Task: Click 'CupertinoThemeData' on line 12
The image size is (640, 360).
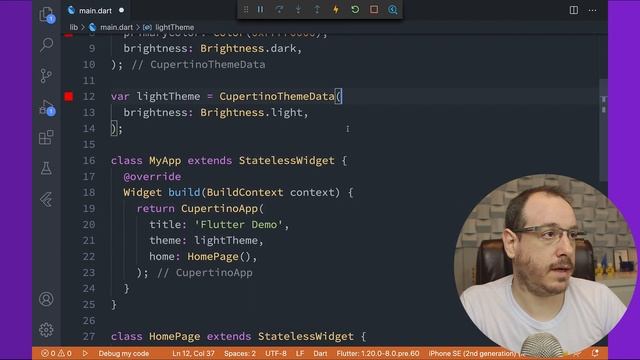Action: tap(277, 96)
